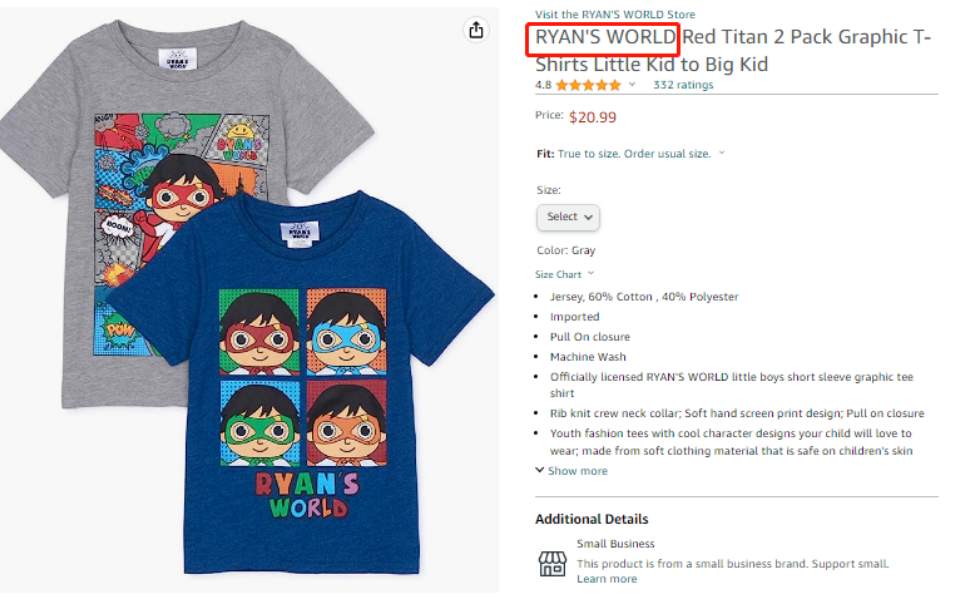Screen dimensions: 961x613
Task: Click the share icon above the product image
Action: [476, 31]
